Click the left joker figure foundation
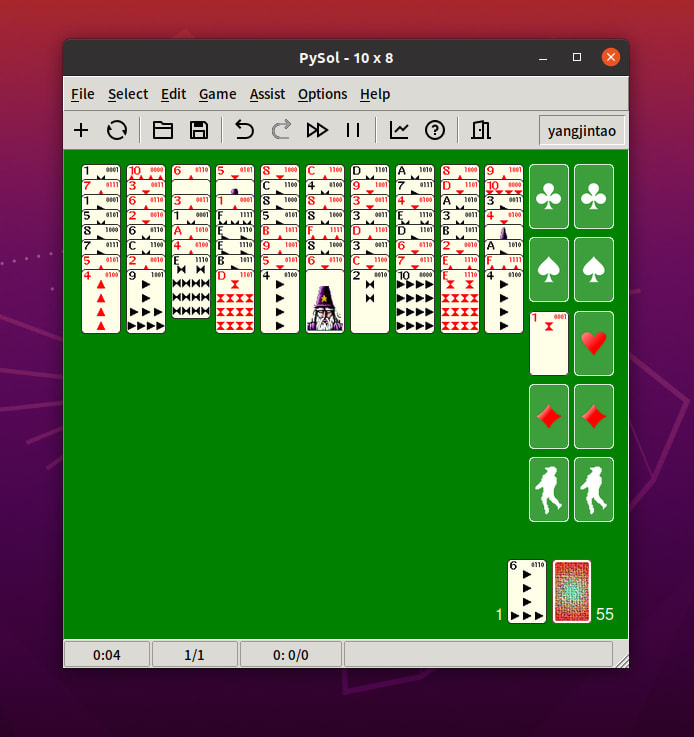The height and width of the screenshot is (737, 694). (549, 490)
